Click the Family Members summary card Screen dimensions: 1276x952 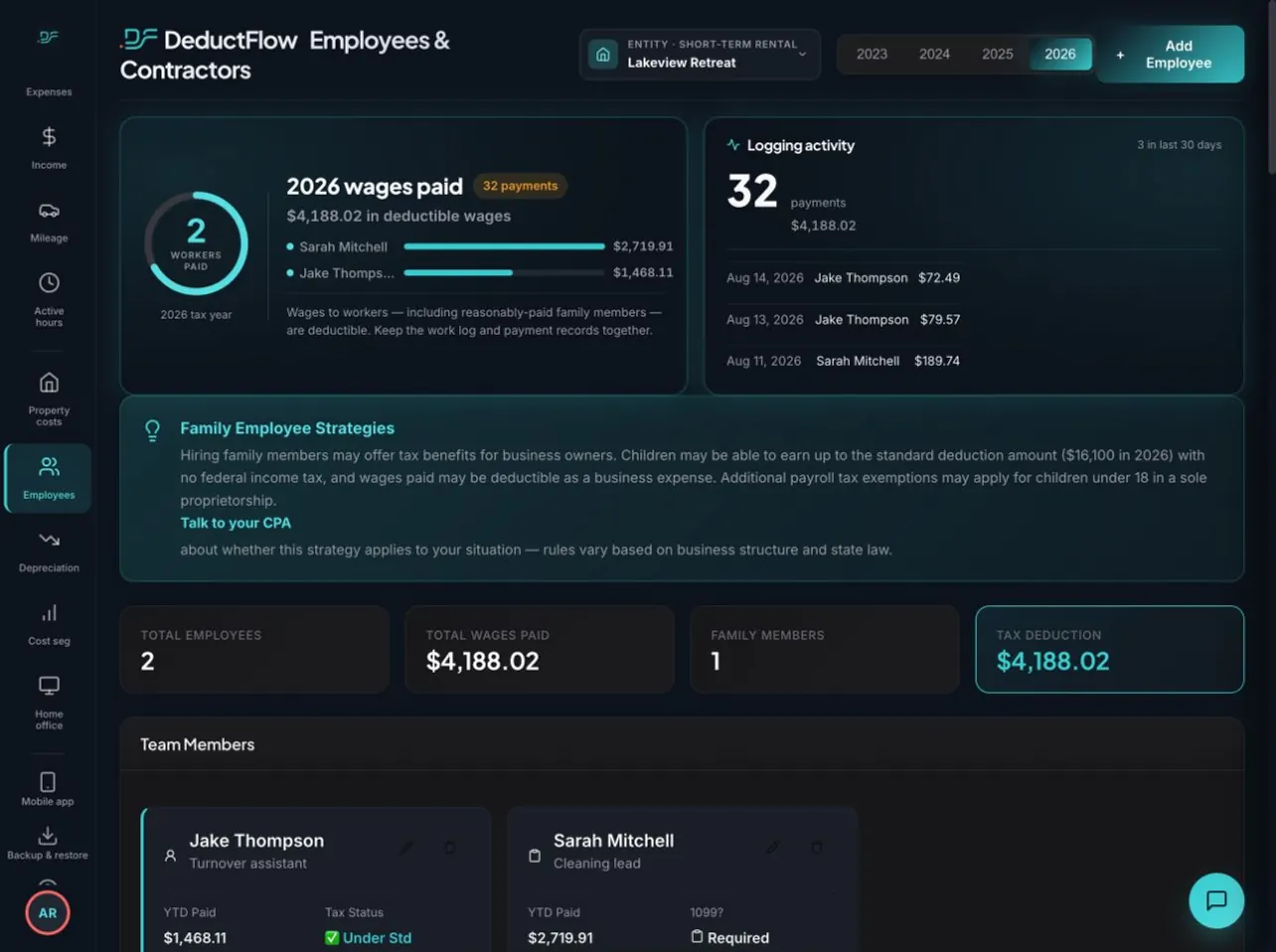825,649
